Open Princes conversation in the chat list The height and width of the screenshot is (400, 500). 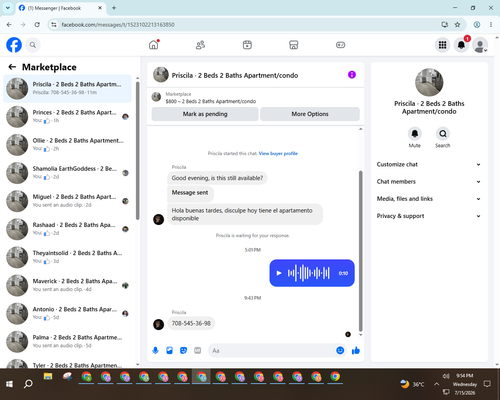tap(67, 116)
